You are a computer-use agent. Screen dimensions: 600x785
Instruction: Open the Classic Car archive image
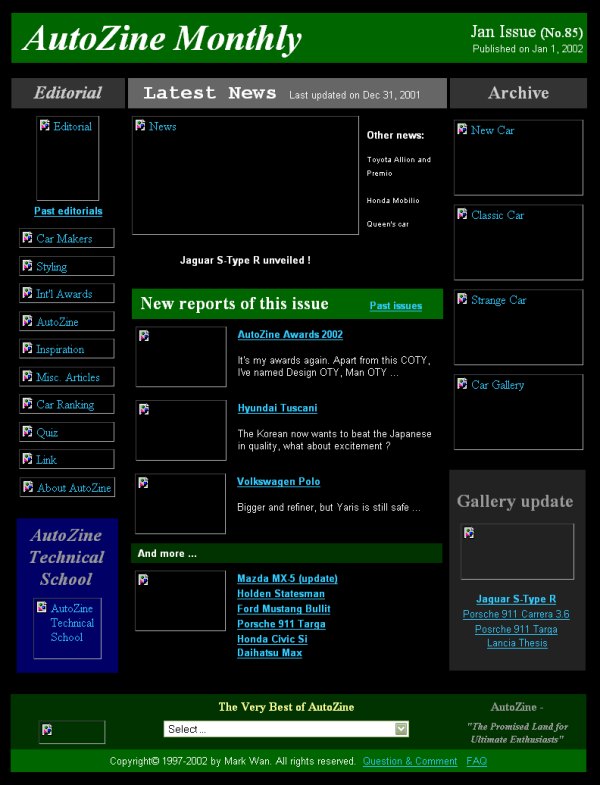click(518, 242)
